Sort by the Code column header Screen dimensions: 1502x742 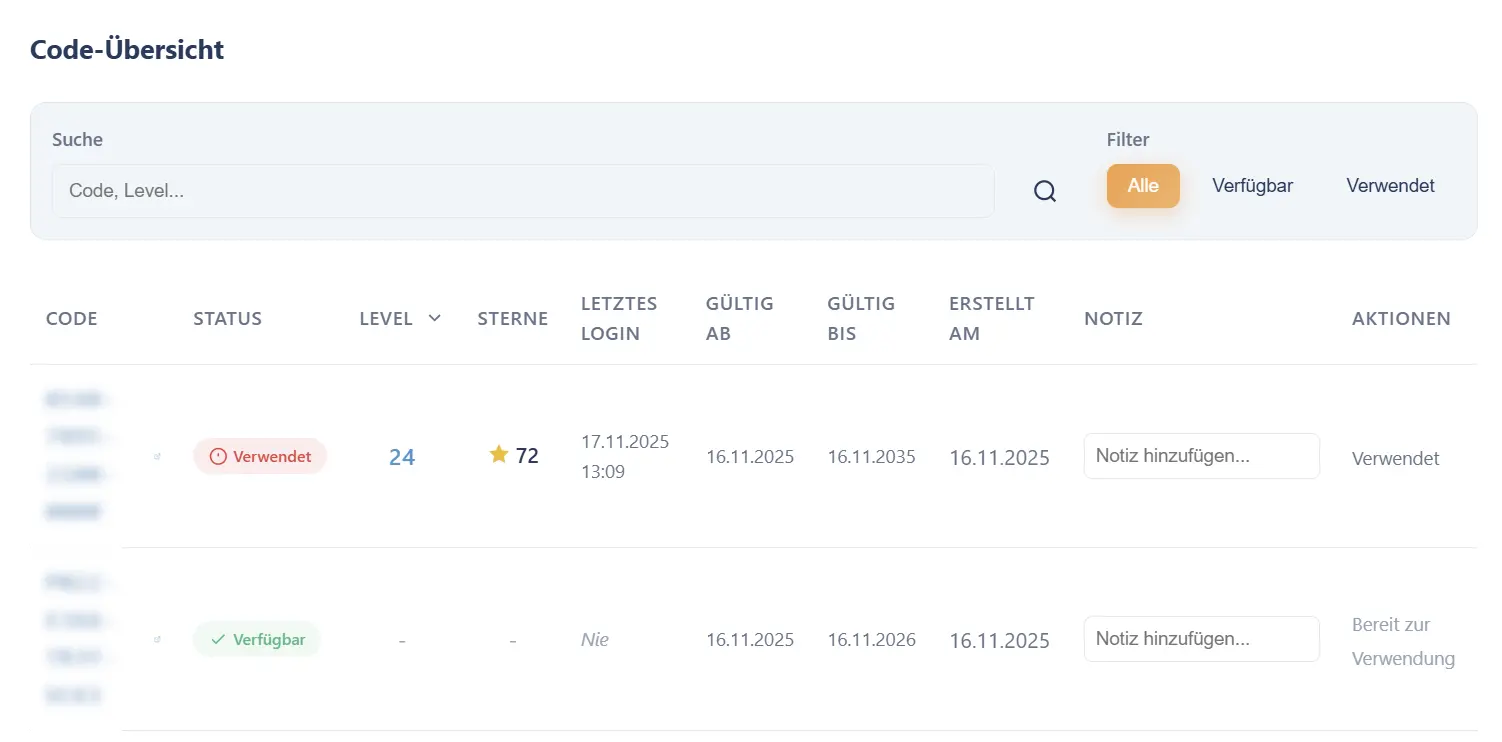point(72,319)
